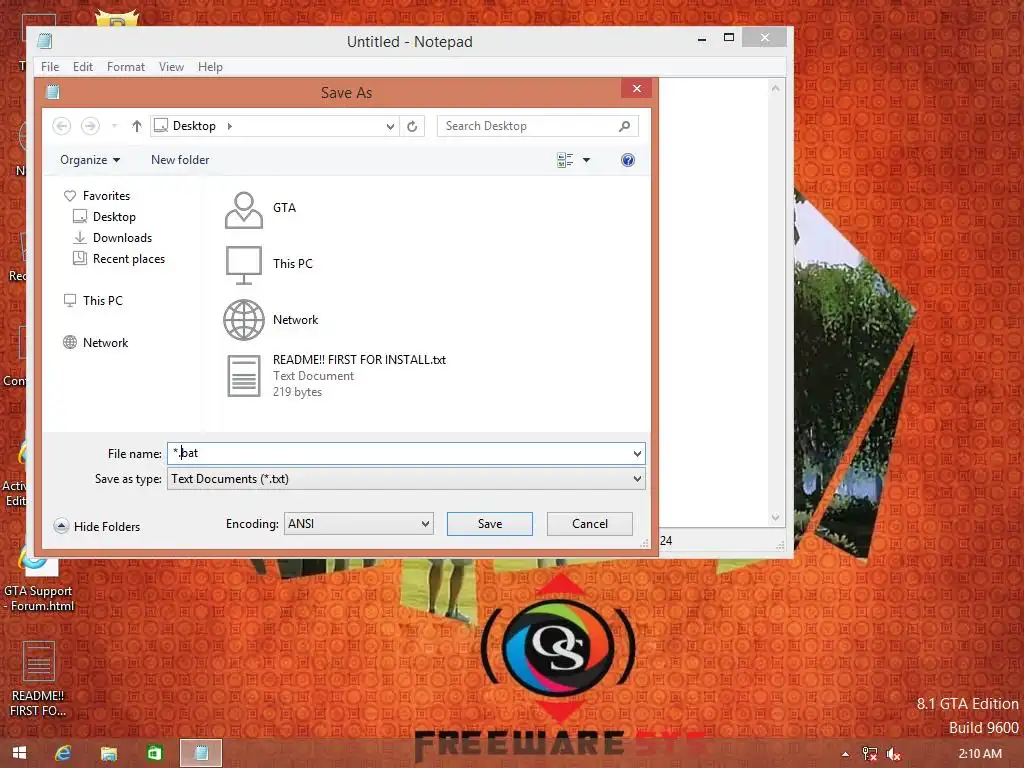The height and width of the screenshot is (768, 1024).
Task: Refresh the Desktop folder view
Action: 412,126
